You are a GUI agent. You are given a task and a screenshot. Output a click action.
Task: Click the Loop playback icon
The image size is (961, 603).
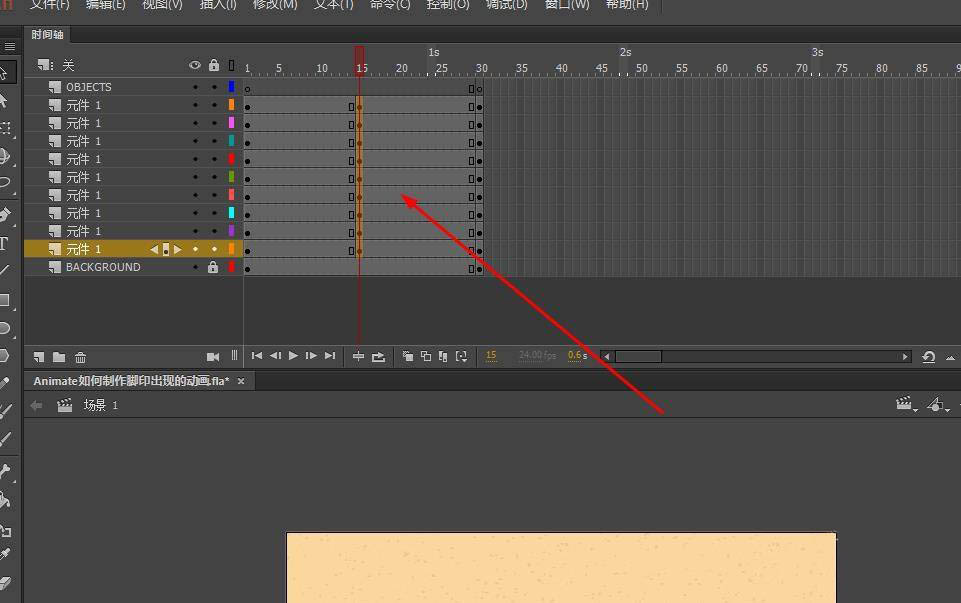pyautogui.click(x=378, y=356)
